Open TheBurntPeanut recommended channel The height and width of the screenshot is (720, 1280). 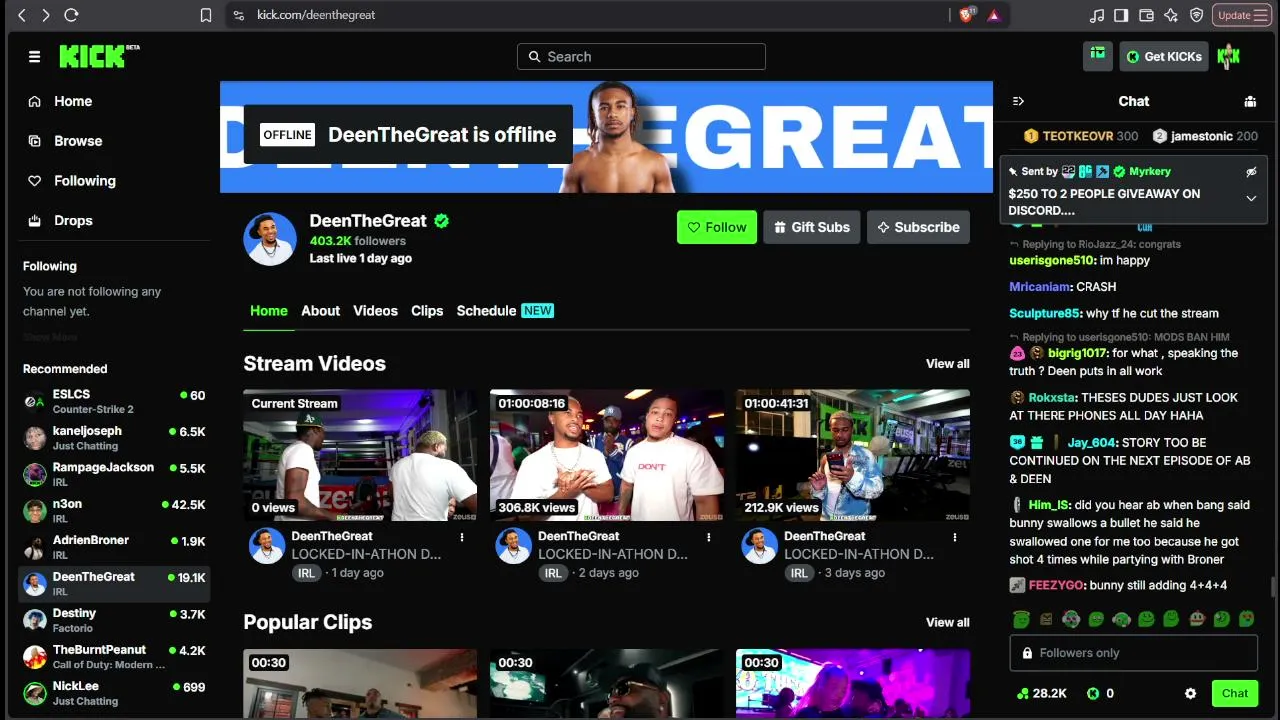[x=114, y=657]
